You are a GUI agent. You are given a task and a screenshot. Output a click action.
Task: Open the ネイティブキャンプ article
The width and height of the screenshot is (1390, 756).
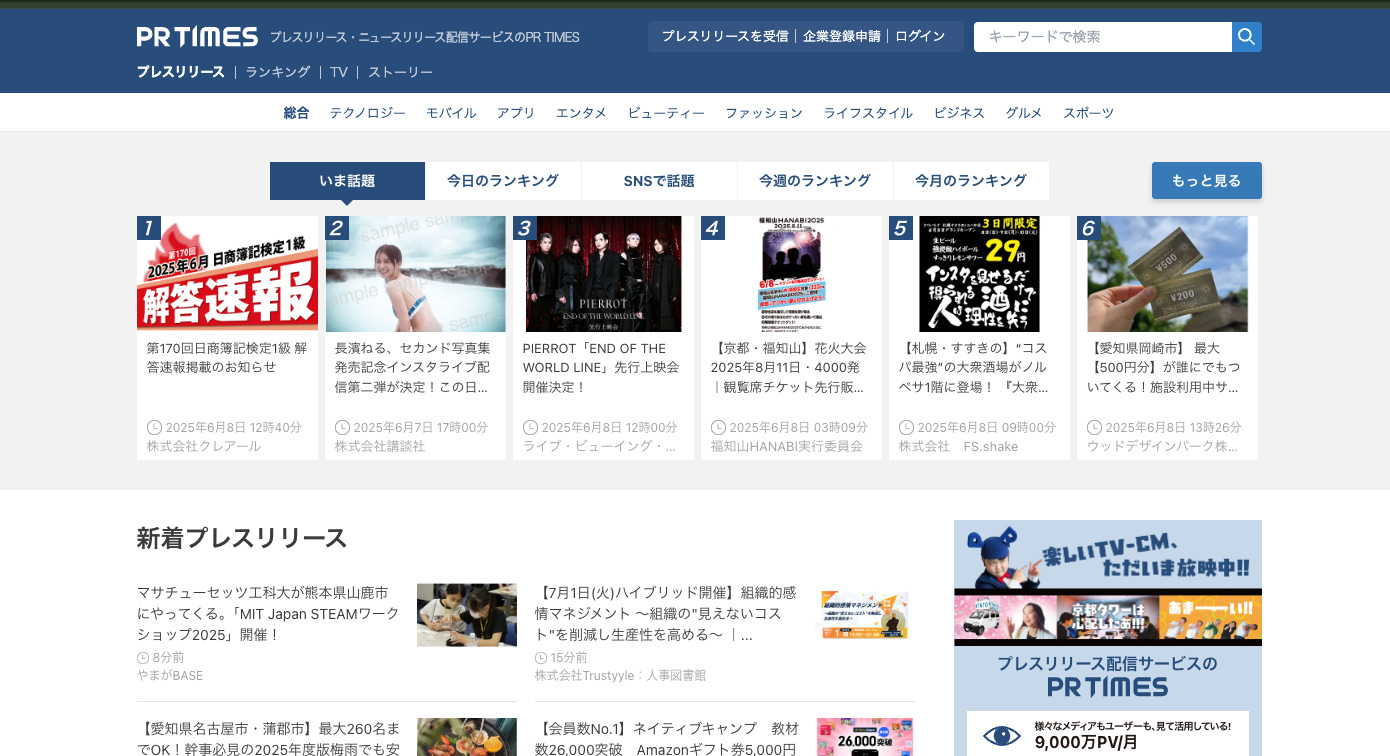pyautogui.click(x=666, y=737)
